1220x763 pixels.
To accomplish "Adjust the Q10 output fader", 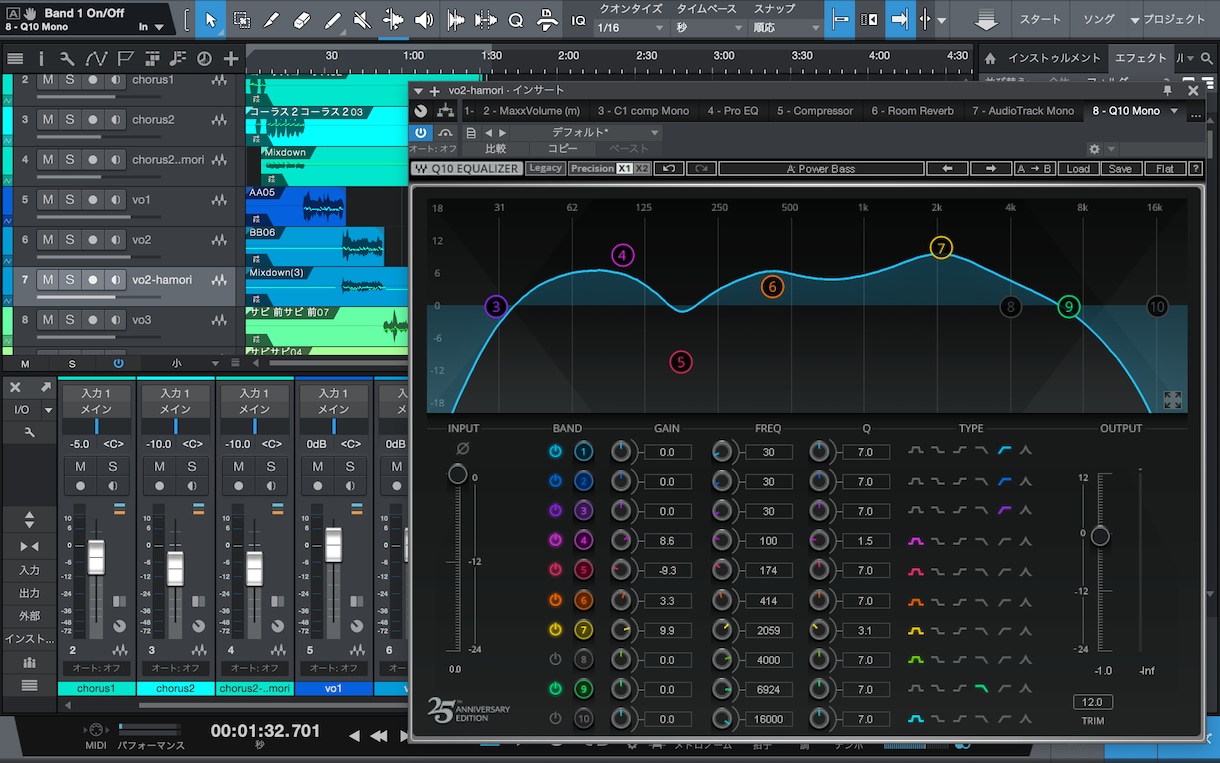I will click(x=1100, y=537).
